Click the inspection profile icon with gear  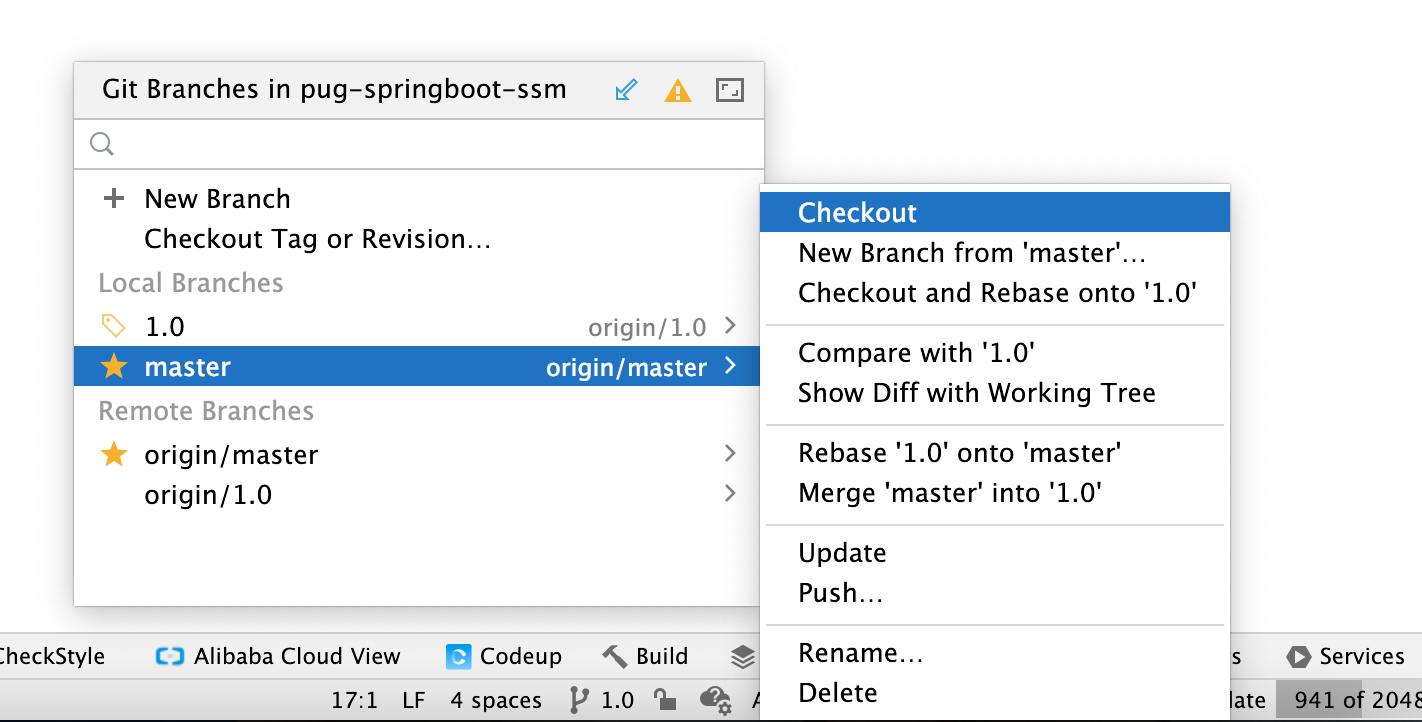714,700
